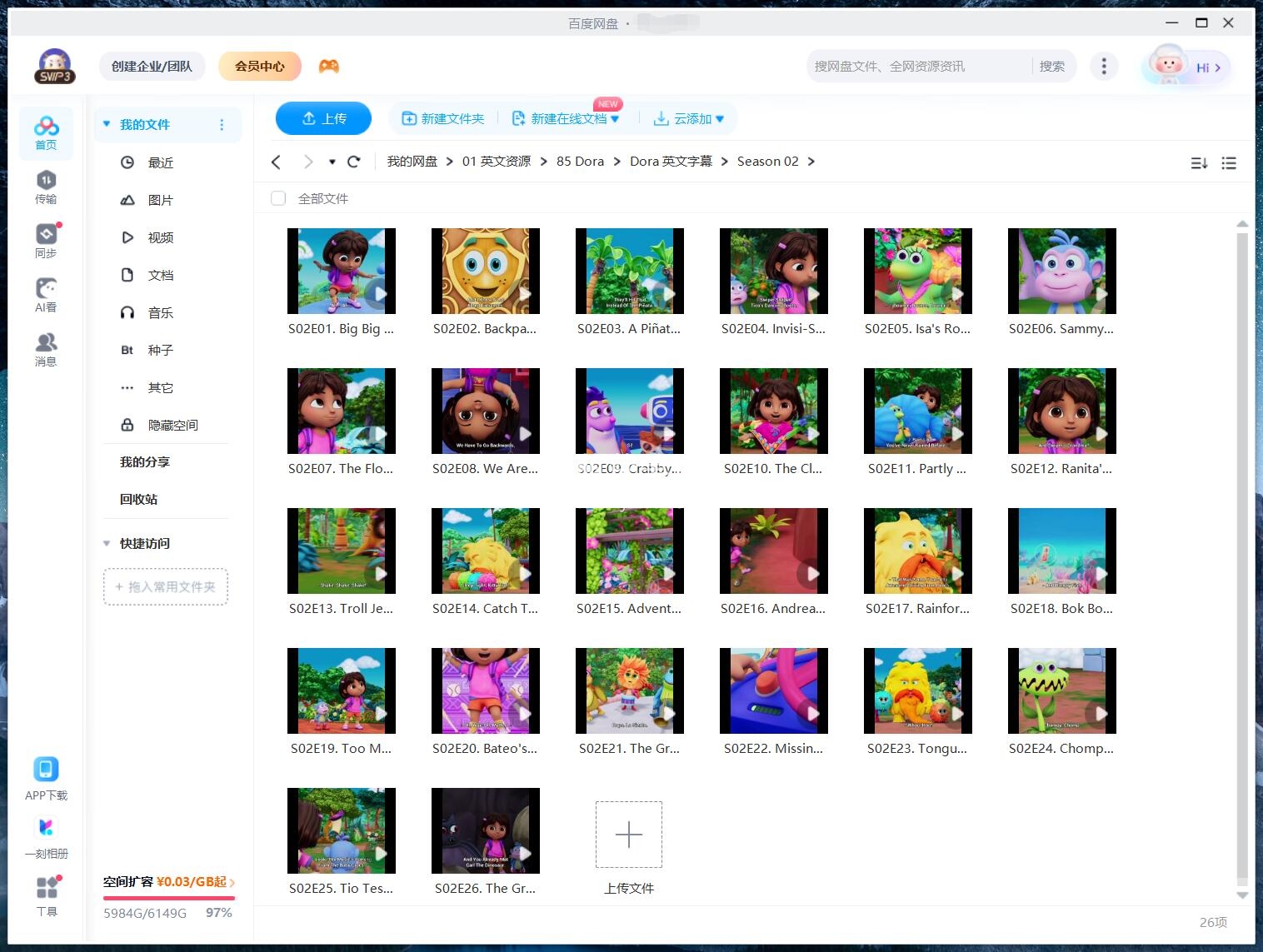Viewport: 1263px width, 952px height.
Task: Select the thumbnail for S02E09. Crabby
Action: 629,411
